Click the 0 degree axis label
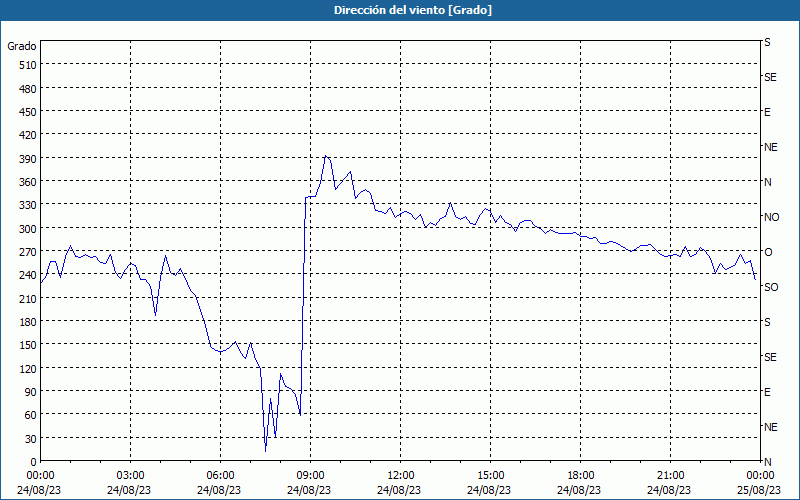This screenshot has width=800, height=500. tap(34, 462)
